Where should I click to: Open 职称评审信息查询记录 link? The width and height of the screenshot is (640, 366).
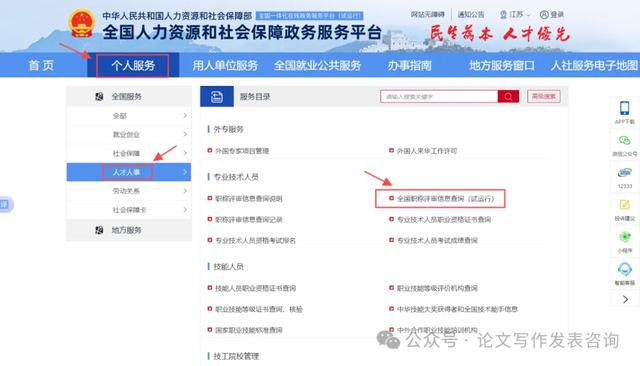click(249, 220)
